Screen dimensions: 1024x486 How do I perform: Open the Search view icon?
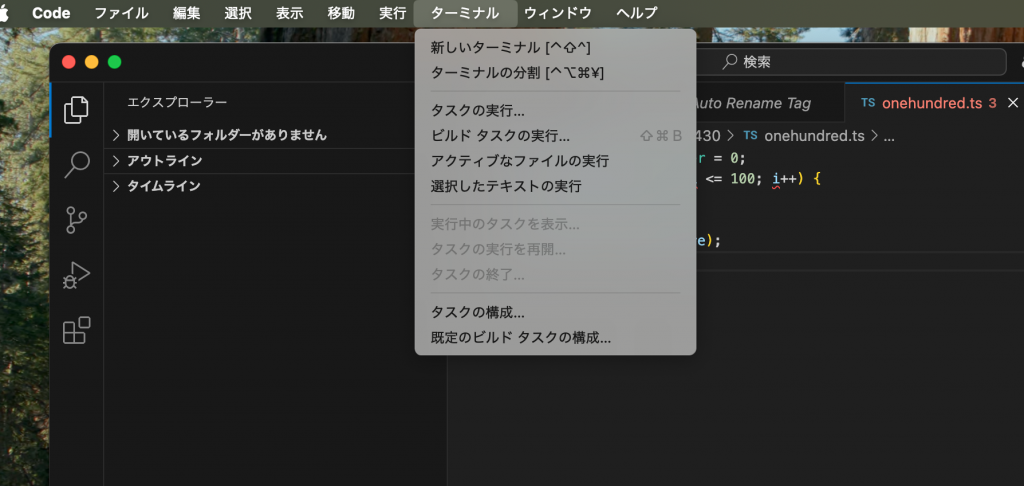tap(76, 165)
